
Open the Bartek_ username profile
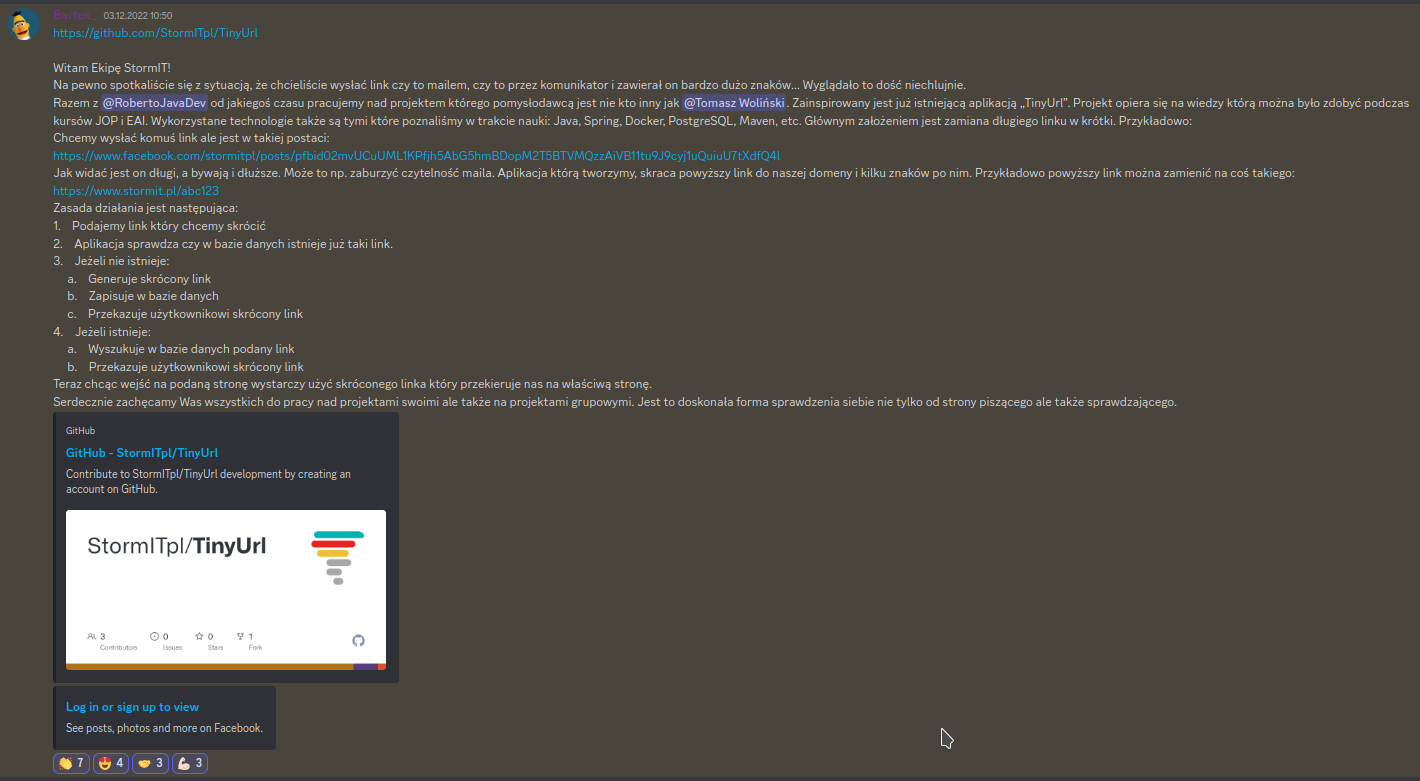coord(74,15)
